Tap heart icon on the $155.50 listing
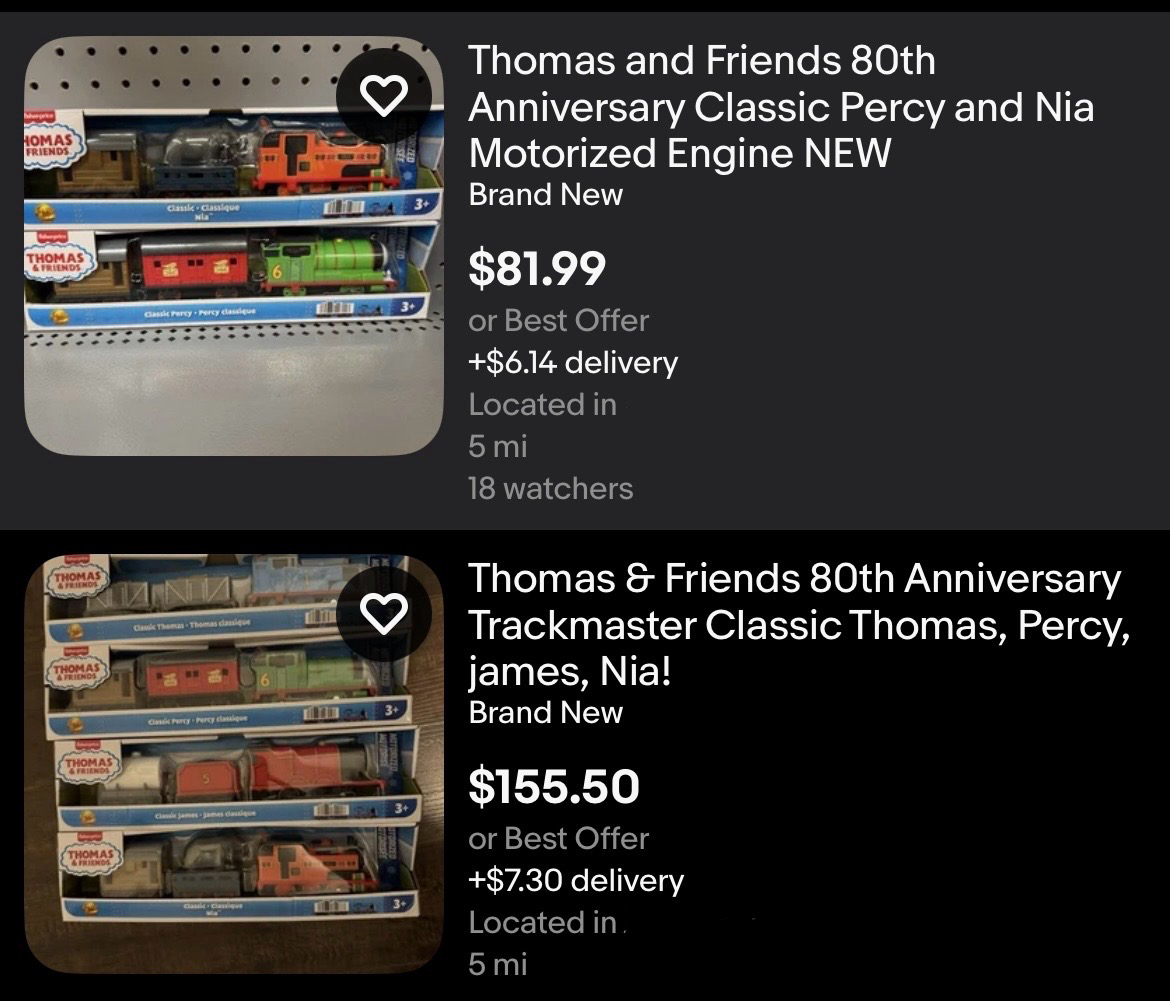This screenshot has height=1001, width=1170. click(385, 612)
